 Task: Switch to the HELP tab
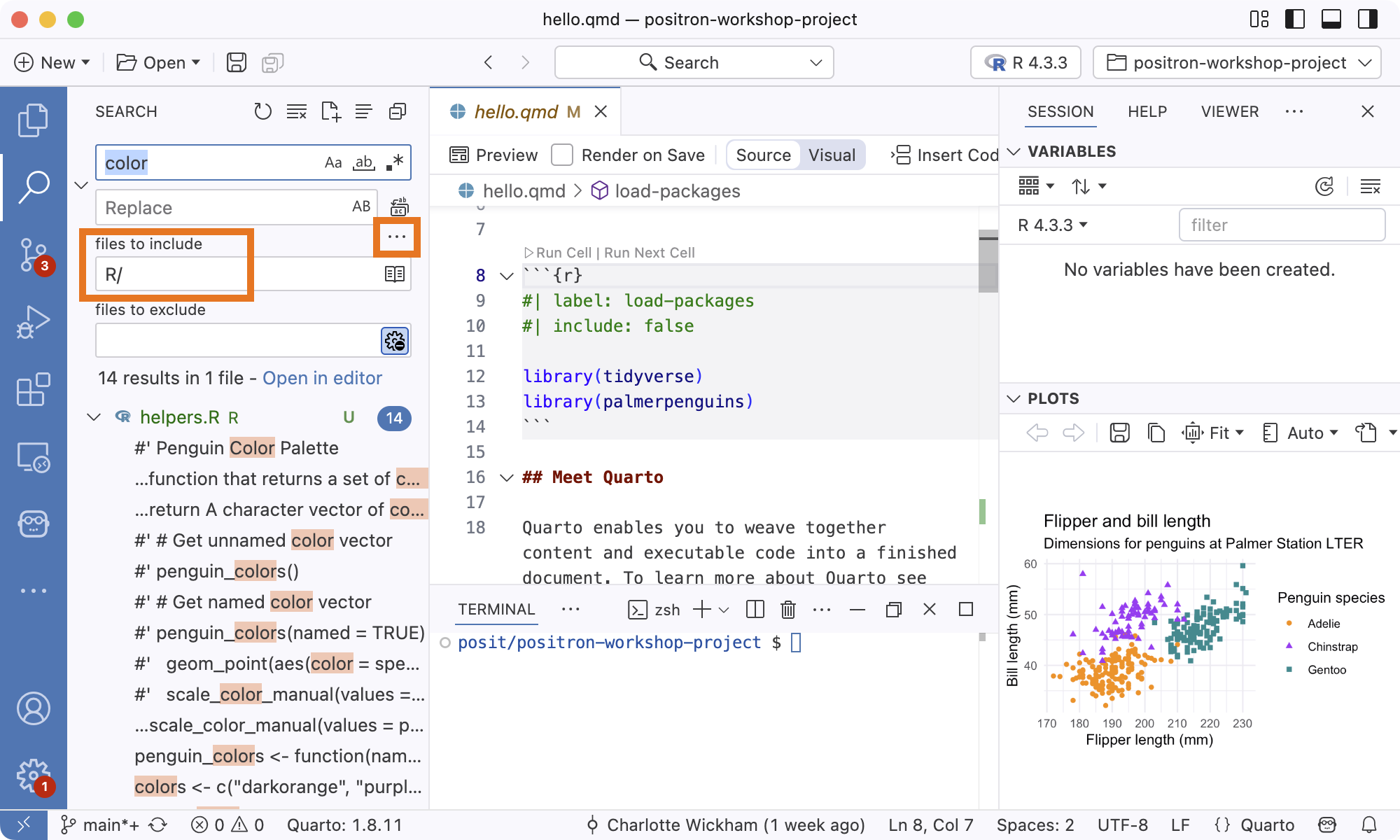1147,111
